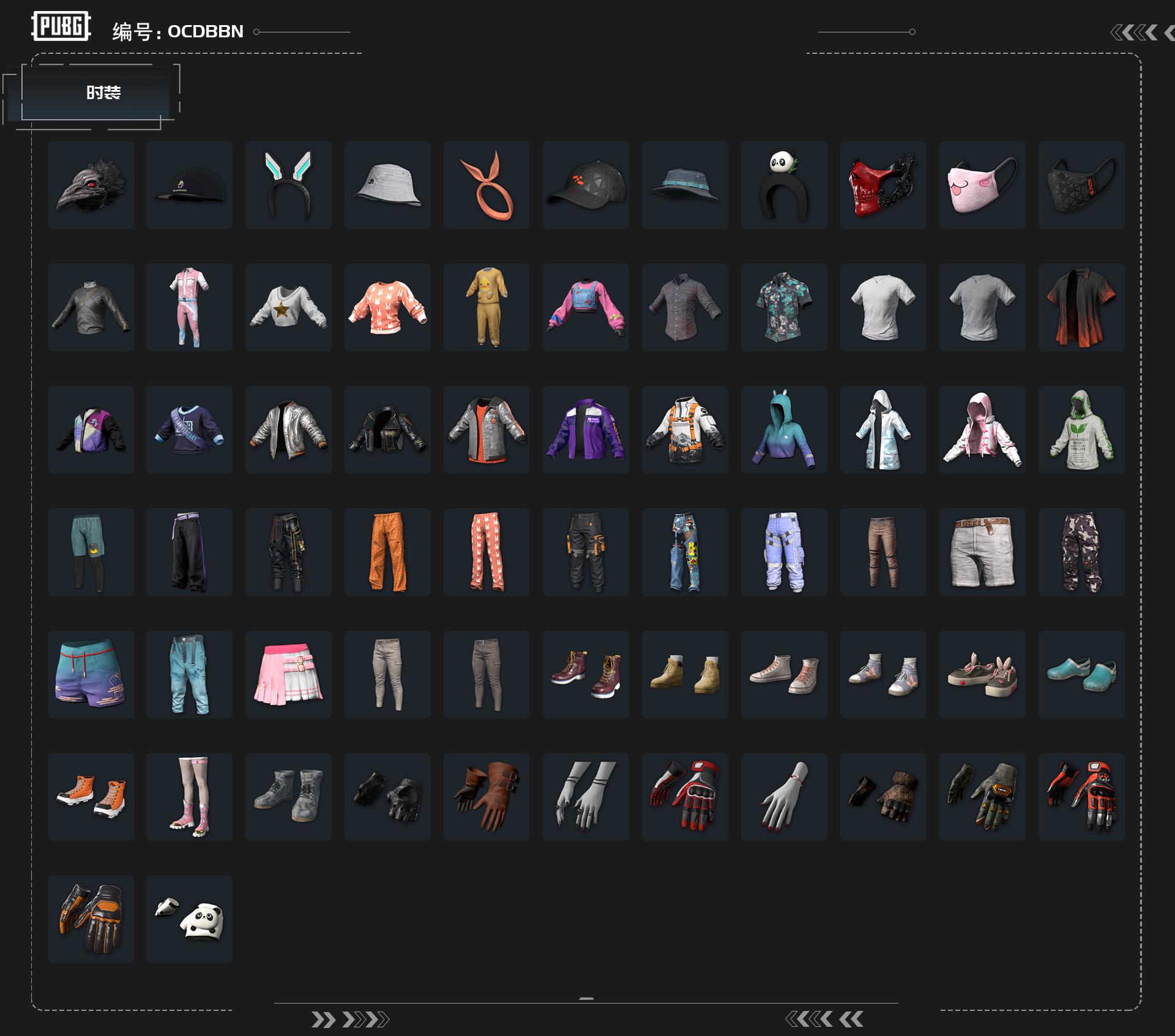Screen dimensions: 1175x1036
Task: Pick the teal clog shoes
Action: [x=1081, y=674]
